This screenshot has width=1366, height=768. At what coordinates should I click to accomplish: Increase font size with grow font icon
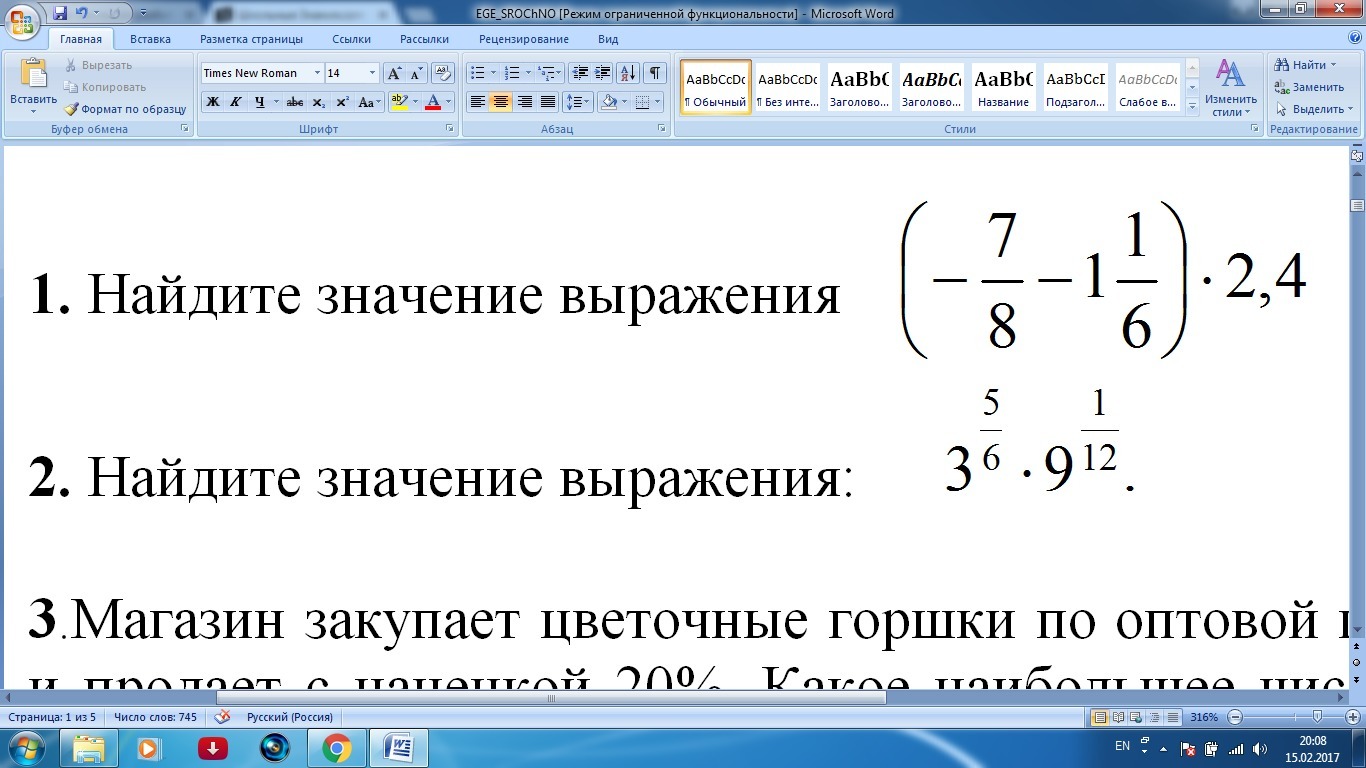[x=394, y=73]
